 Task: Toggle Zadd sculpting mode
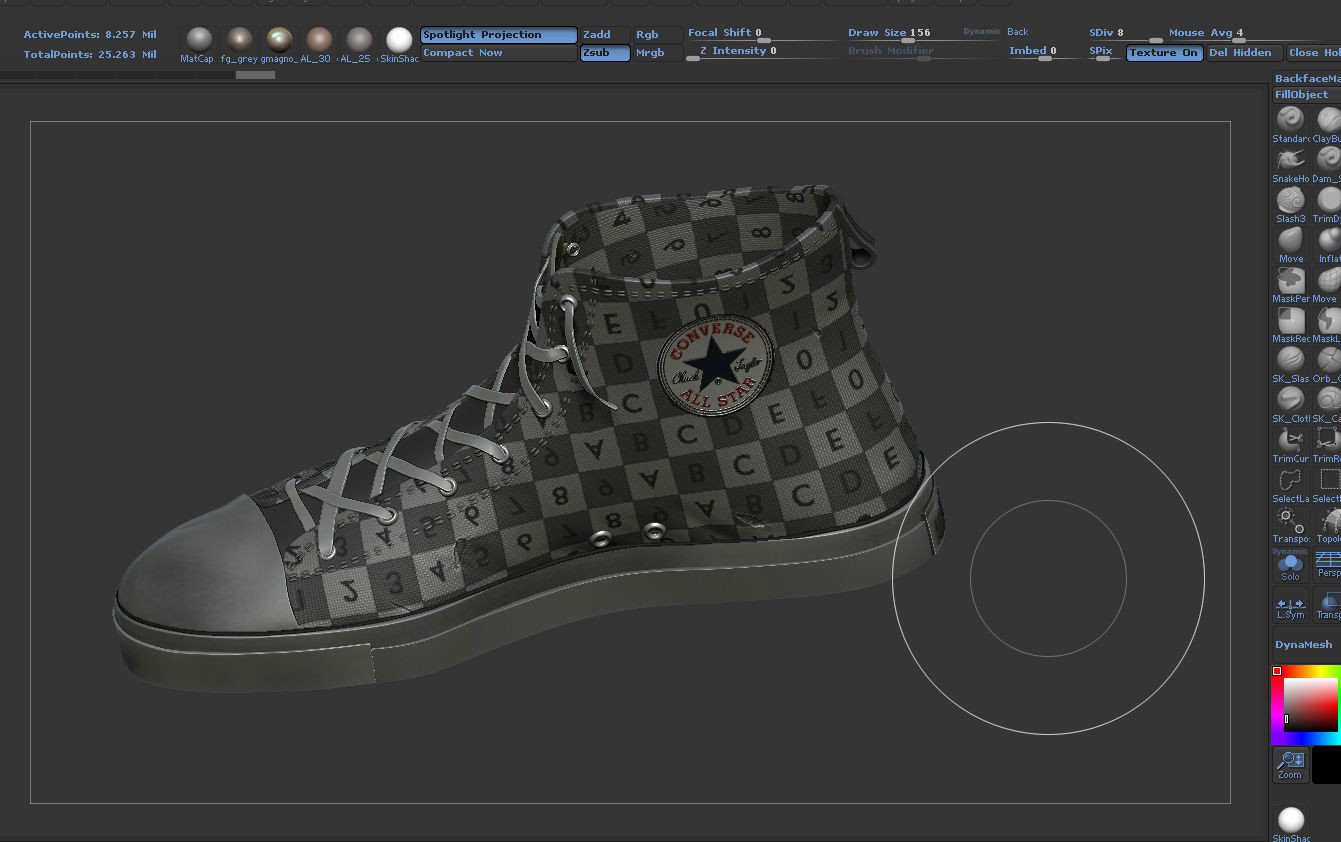(x=605, y=35)
